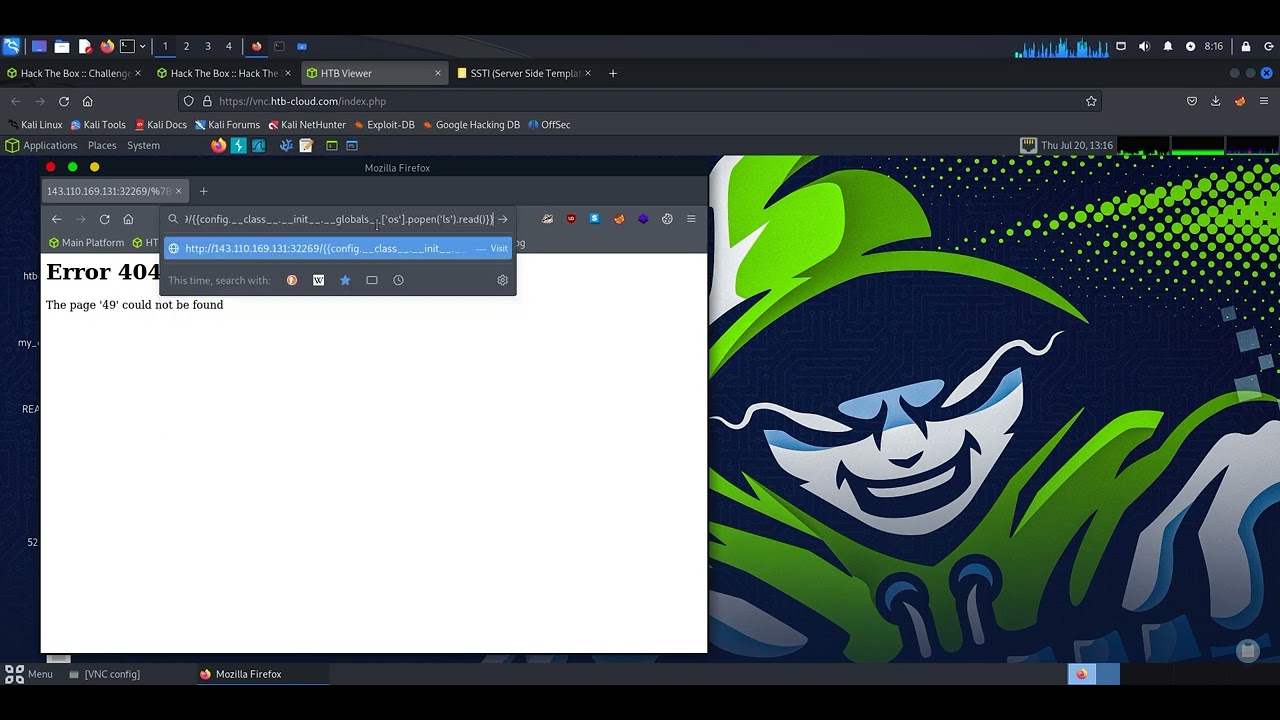Go to outer browser home page
The width and height of the screenshot is (1280, 720).
coord(88,101)
